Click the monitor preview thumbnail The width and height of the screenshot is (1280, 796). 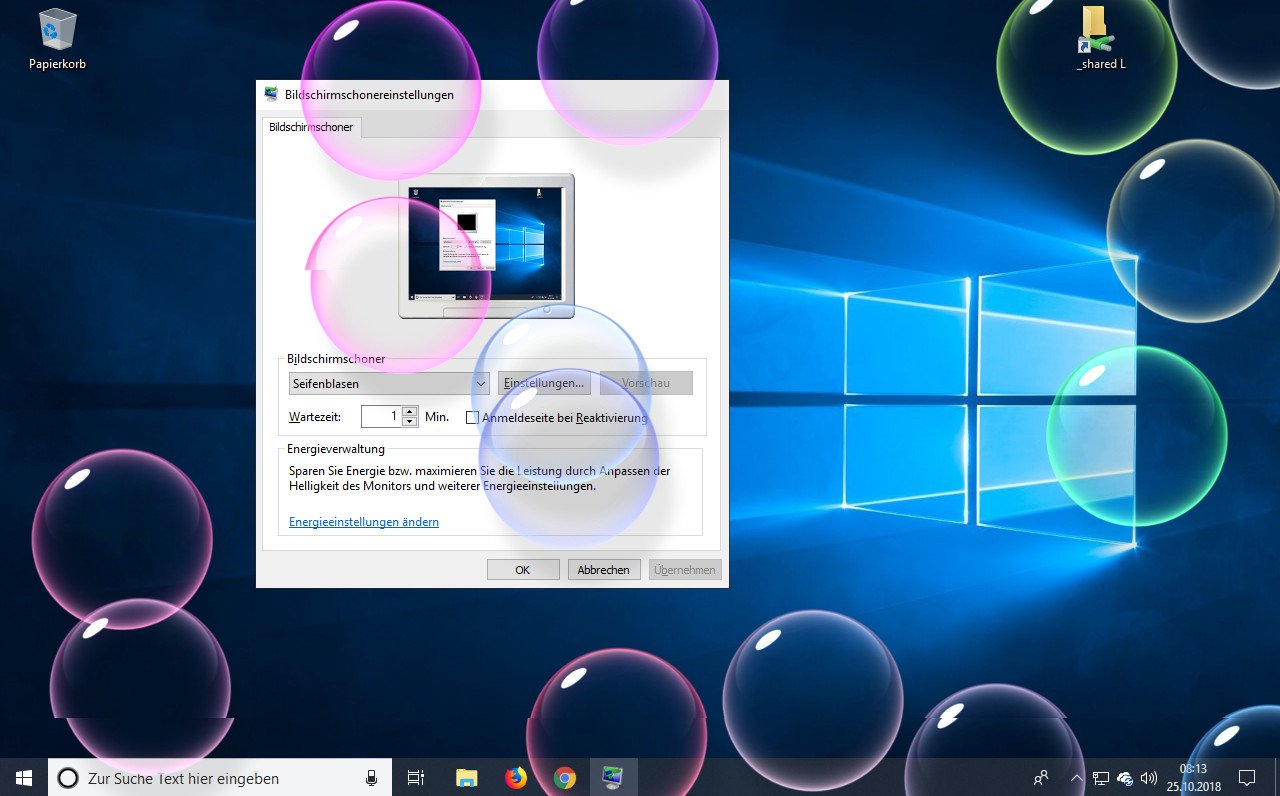pyautogui.click(x=487, y=246)
